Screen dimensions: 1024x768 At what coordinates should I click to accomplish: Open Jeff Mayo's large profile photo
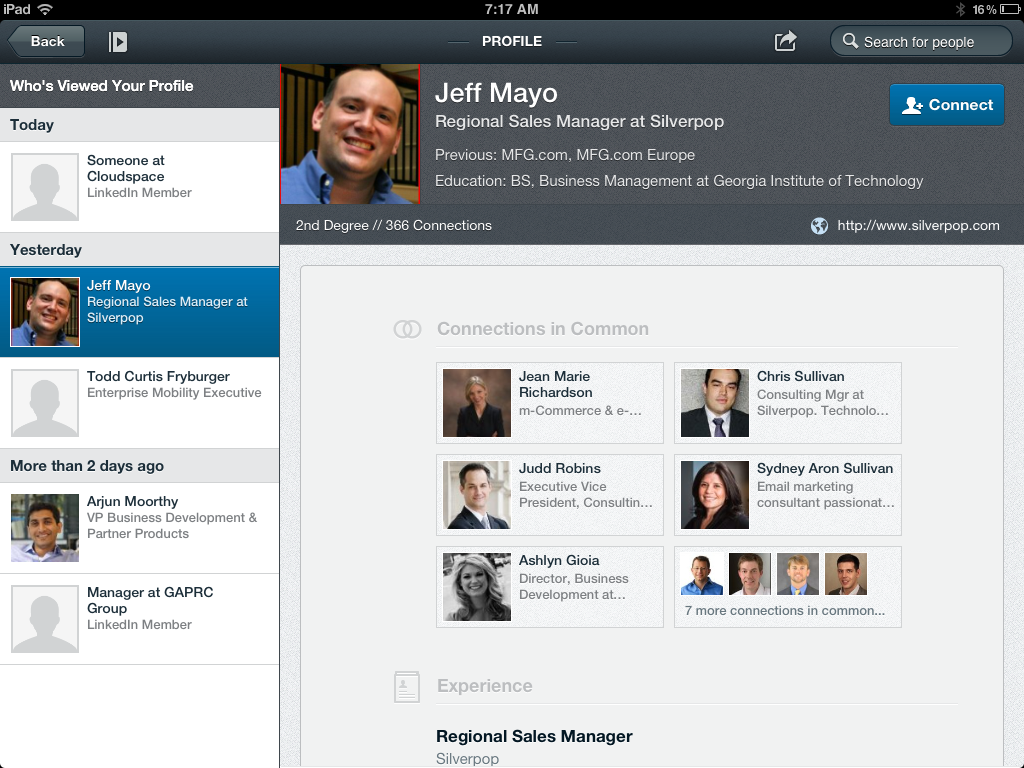tap(350, 134)
